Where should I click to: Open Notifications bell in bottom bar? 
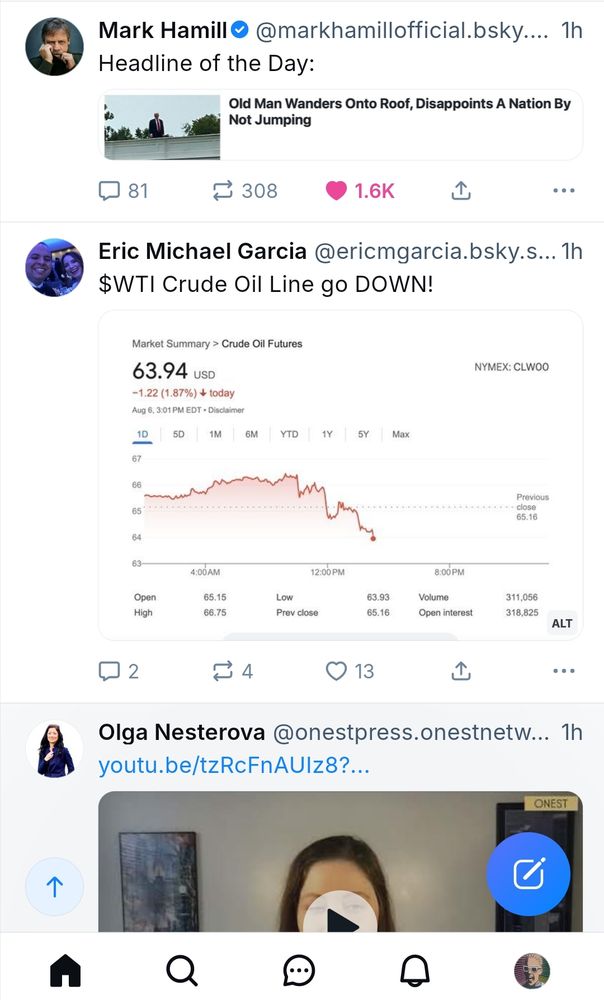point(415,971)
